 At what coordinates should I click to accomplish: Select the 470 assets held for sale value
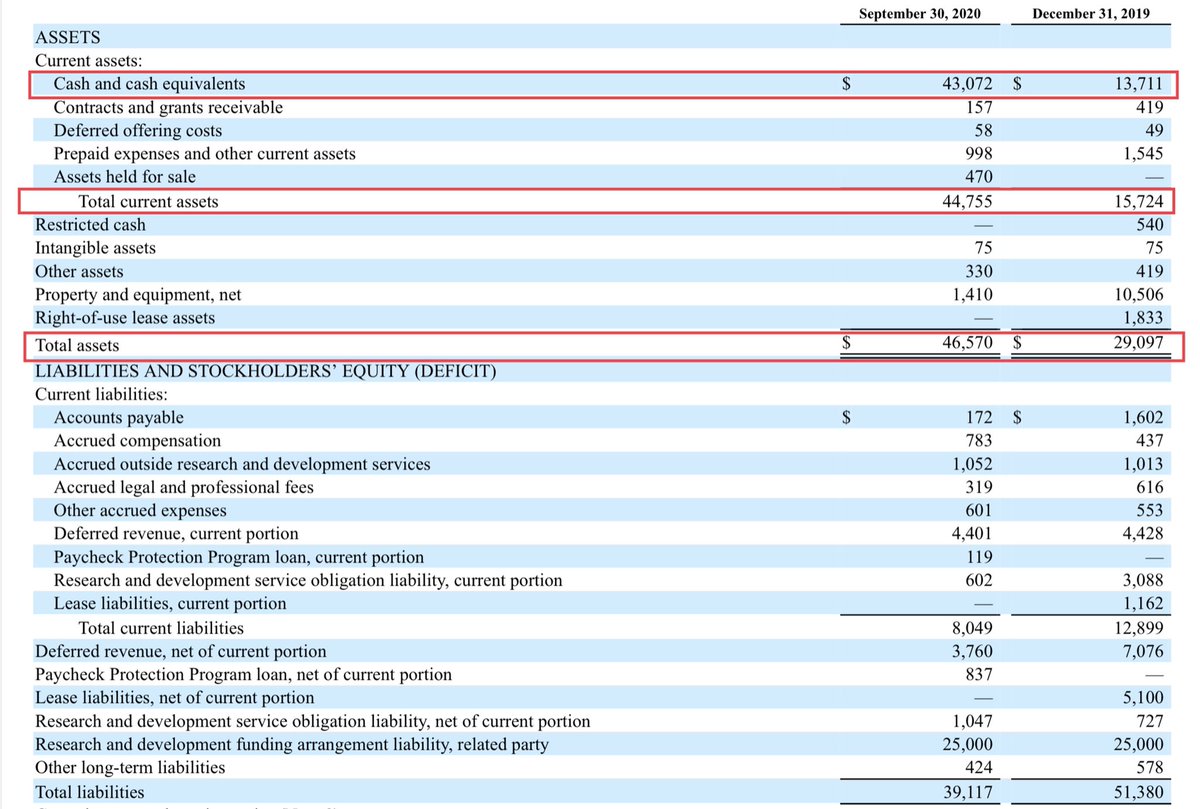click(x=977, y=177)
